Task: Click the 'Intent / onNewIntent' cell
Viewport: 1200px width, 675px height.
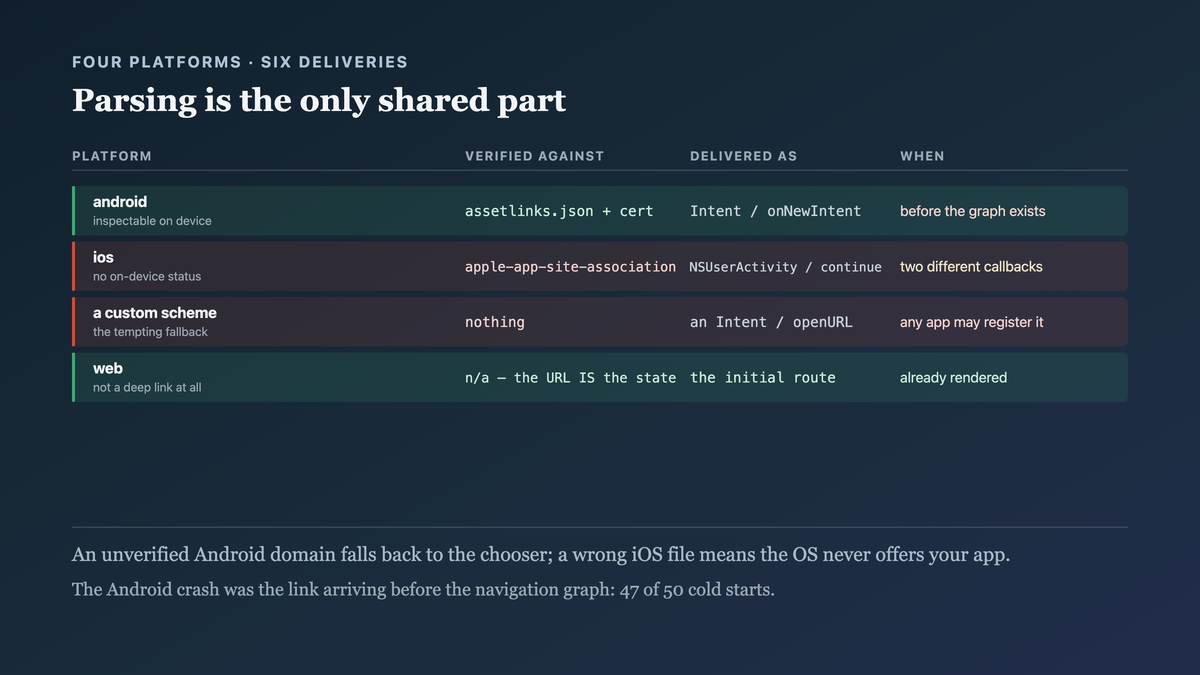Action: click(775, 211)
